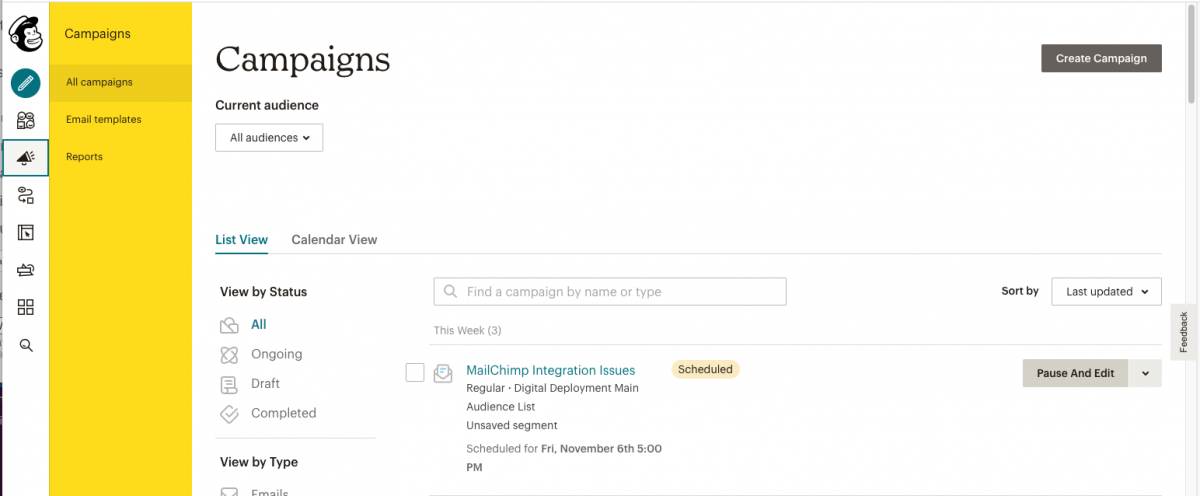1200x496 pixels.
Task: Check the MailChimp Integration Issues checkbox
Action: click(415, 372)
